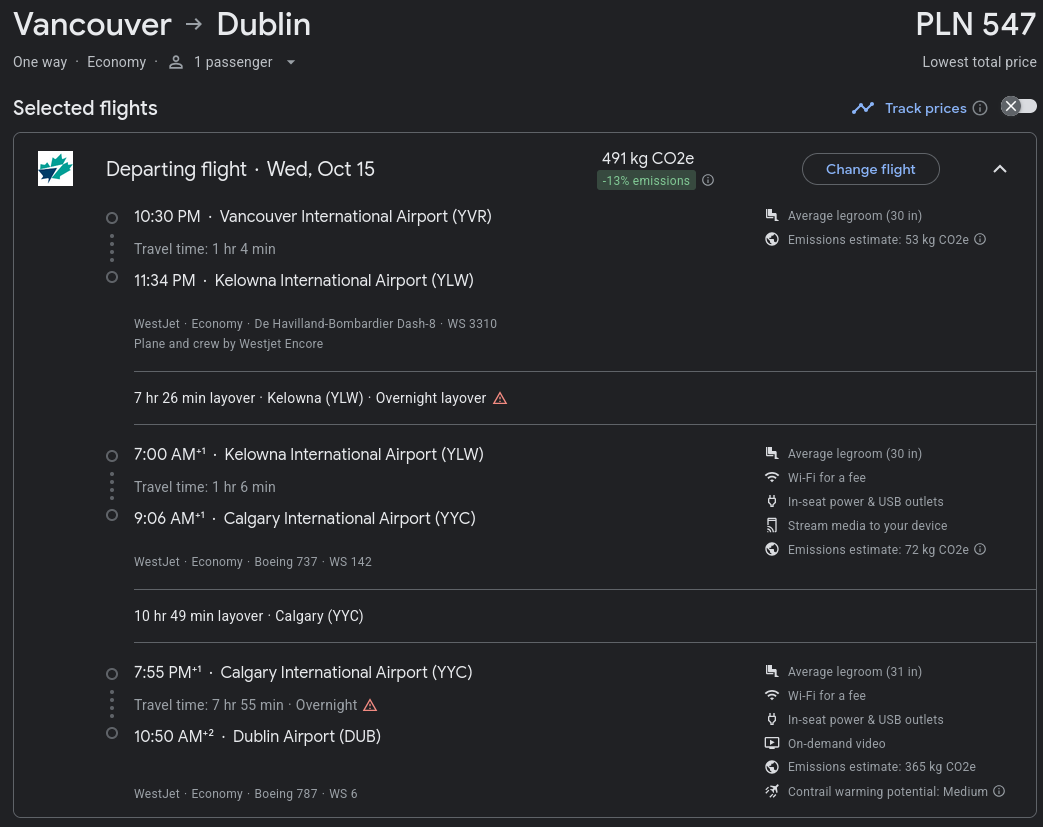The width and height of the screenshot is (1043, 827).
Task: Click '7 hr 26 min layover' Kelowna row
Action: coord(320,398)
